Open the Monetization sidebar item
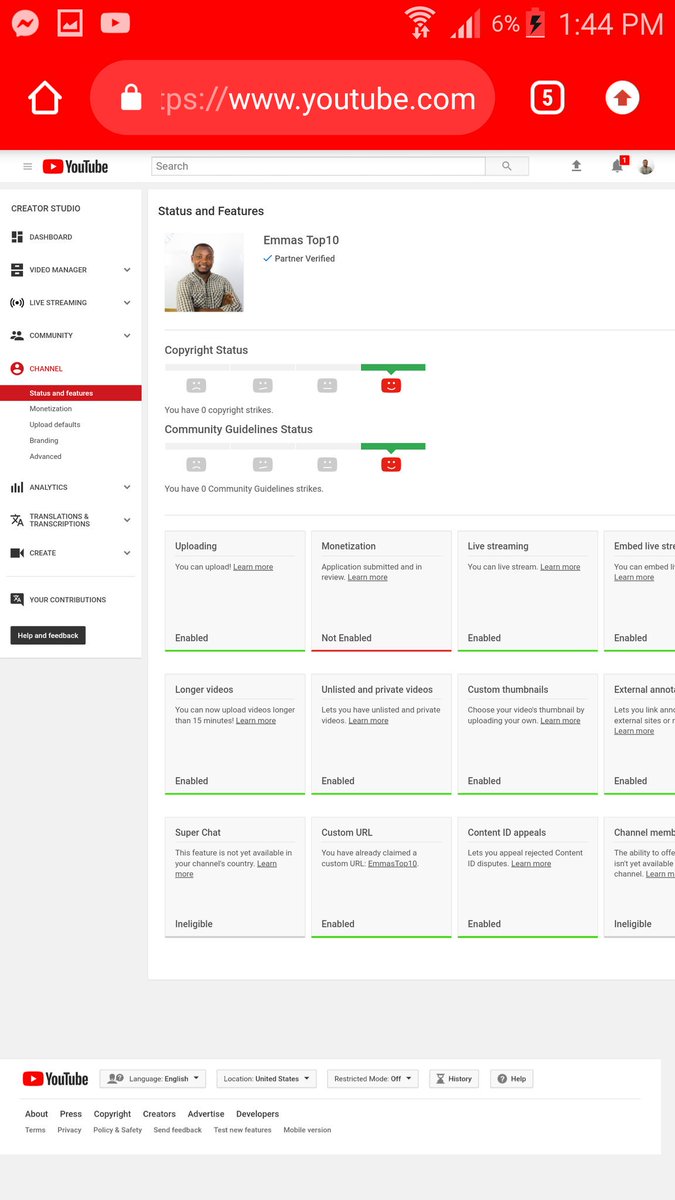Screen dimensions: 675x1200 pyautogui.click(x=51, y=409)
